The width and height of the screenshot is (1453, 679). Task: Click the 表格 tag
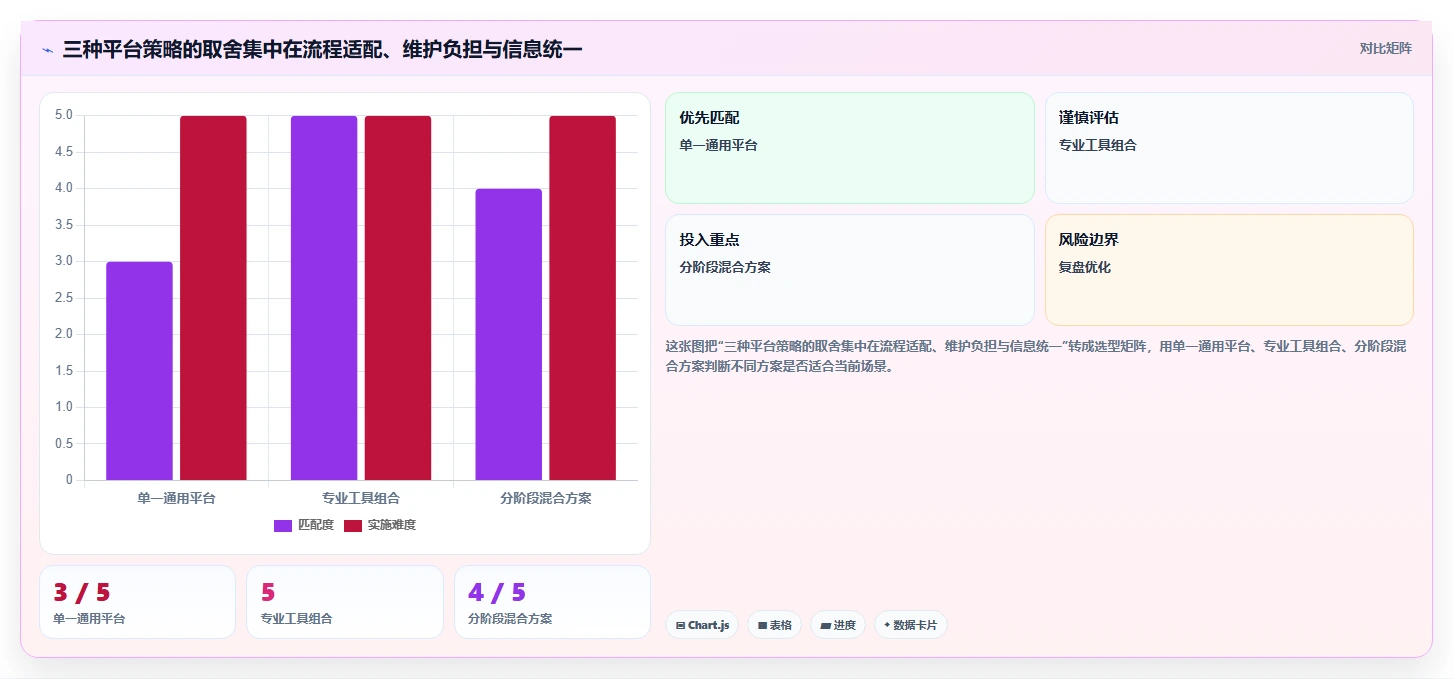click(774, 625)
